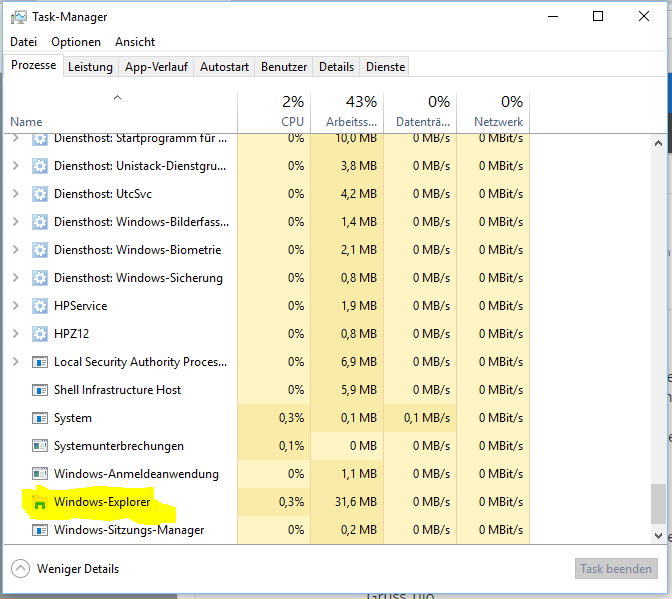Image resolution: width=672 pixels, height=599 pixels.
Task: Click the Weniger Details circle arrow icon
Action: (21, 569)
